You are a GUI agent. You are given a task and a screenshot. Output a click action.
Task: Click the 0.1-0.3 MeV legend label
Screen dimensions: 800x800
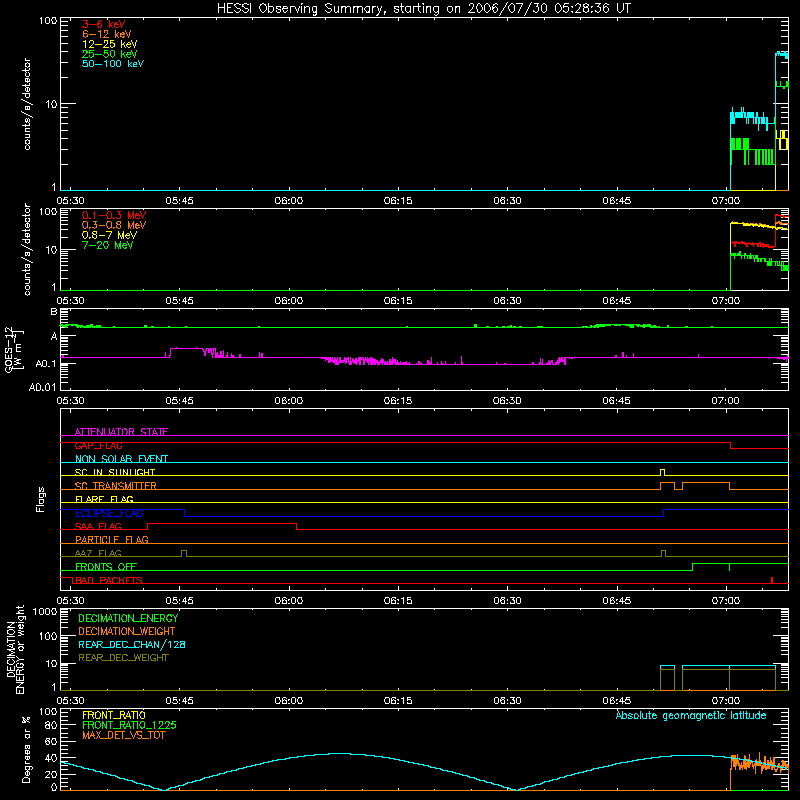(x=114, y=215)
